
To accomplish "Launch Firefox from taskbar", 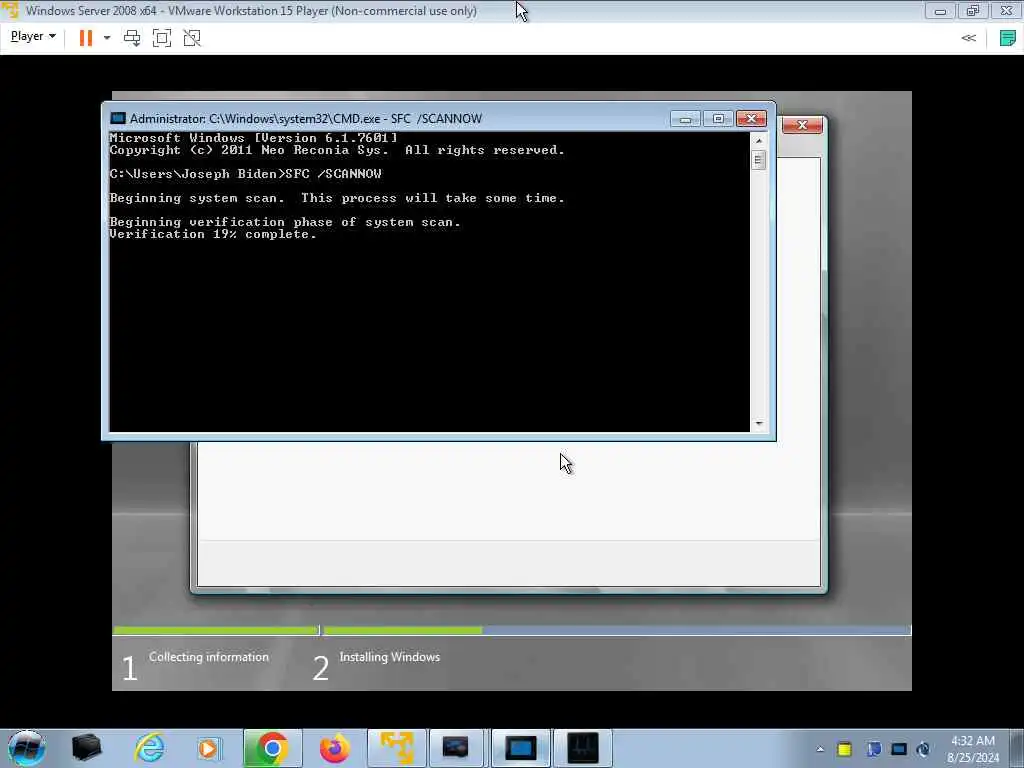I will point(334,748).
